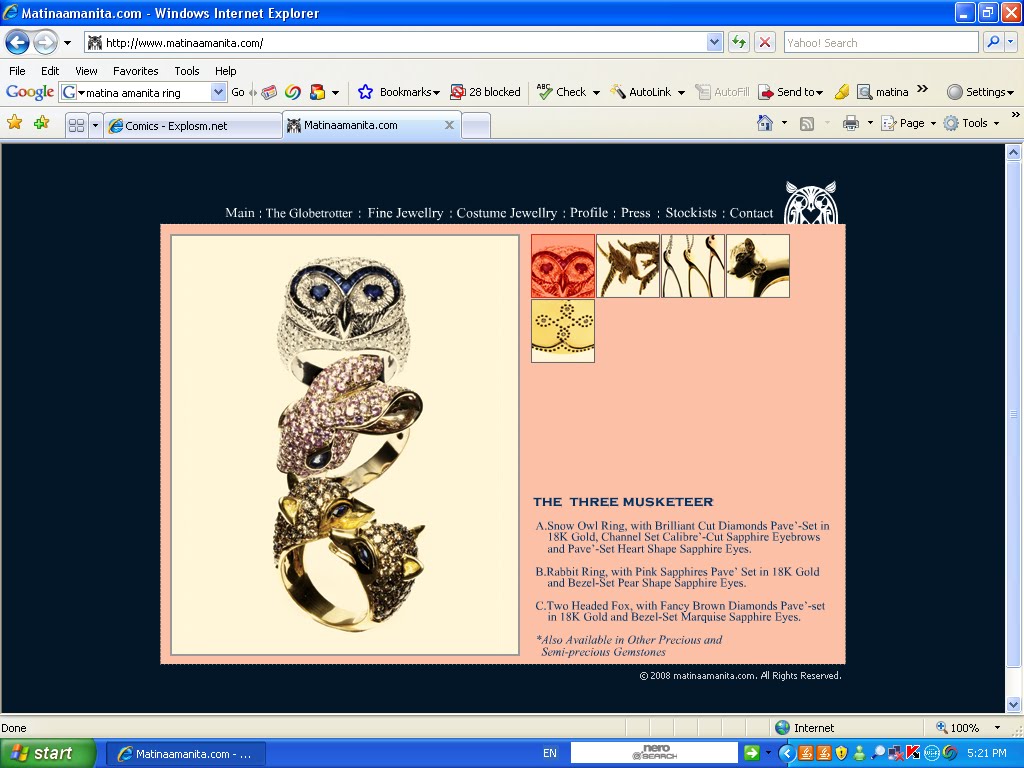The image size is (1024, 768).
Task: Select the yellow dotted pattern thumbnail
Action: [563, 330]
